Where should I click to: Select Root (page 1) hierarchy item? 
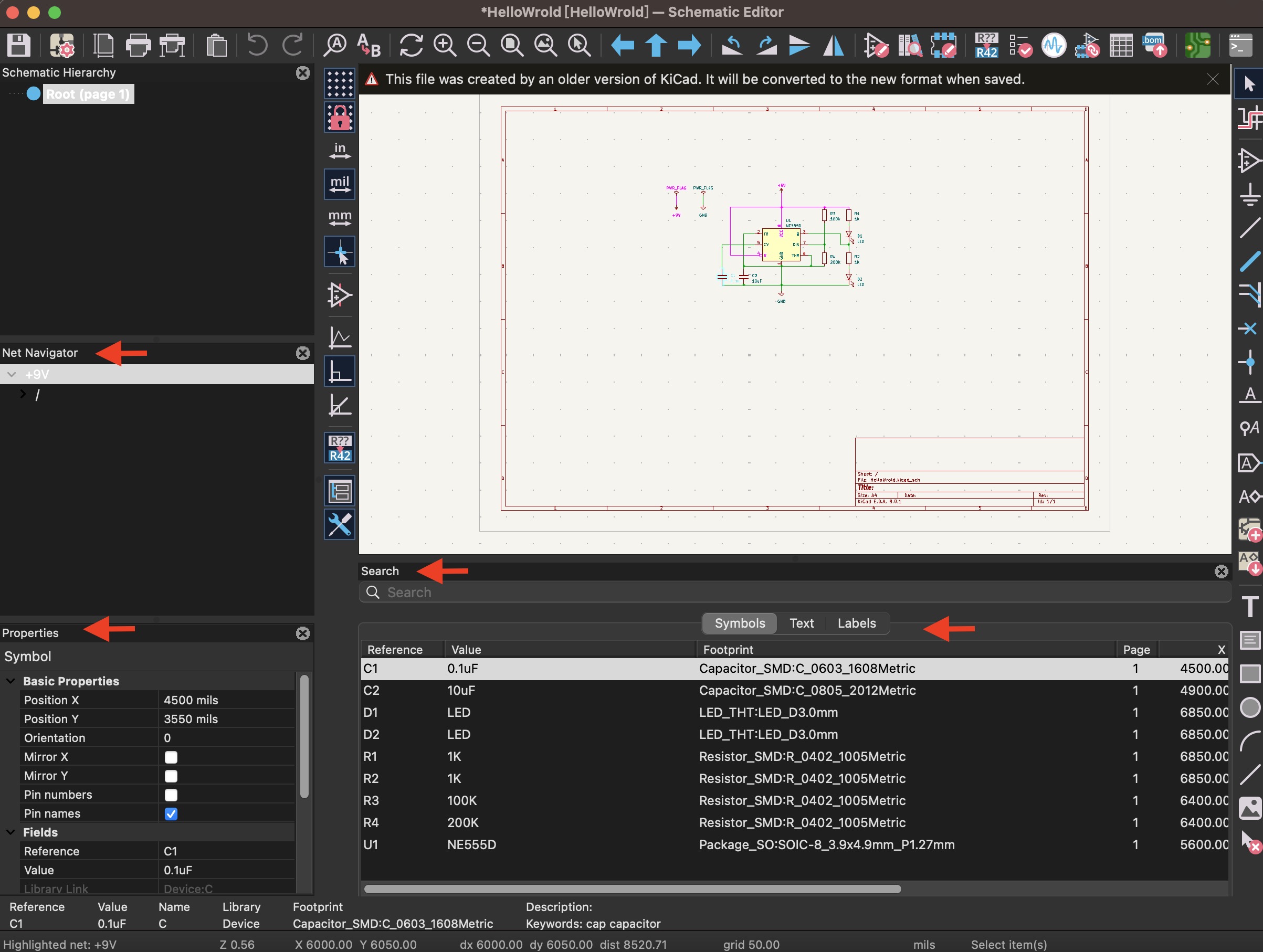click(x=88, y=93)
